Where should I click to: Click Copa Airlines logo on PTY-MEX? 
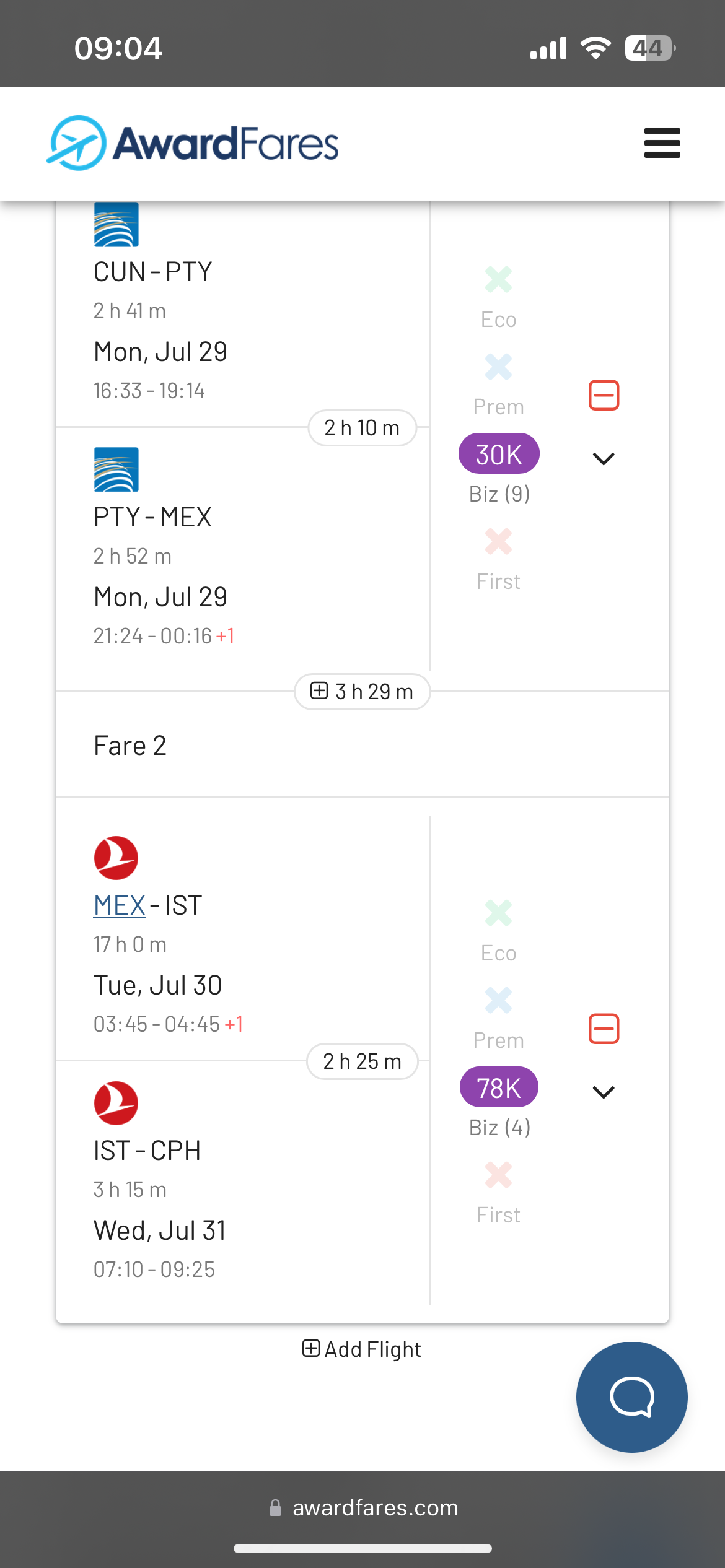pos(116,469)
